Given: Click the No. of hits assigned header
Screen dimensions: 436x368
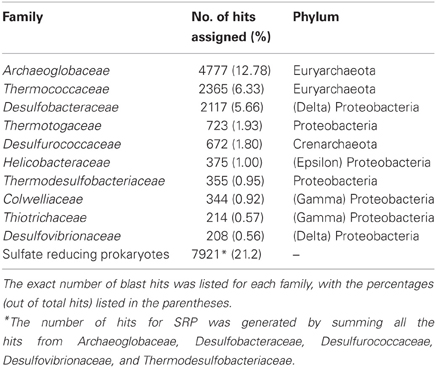Looking at the screenshot, I should 231,27.
